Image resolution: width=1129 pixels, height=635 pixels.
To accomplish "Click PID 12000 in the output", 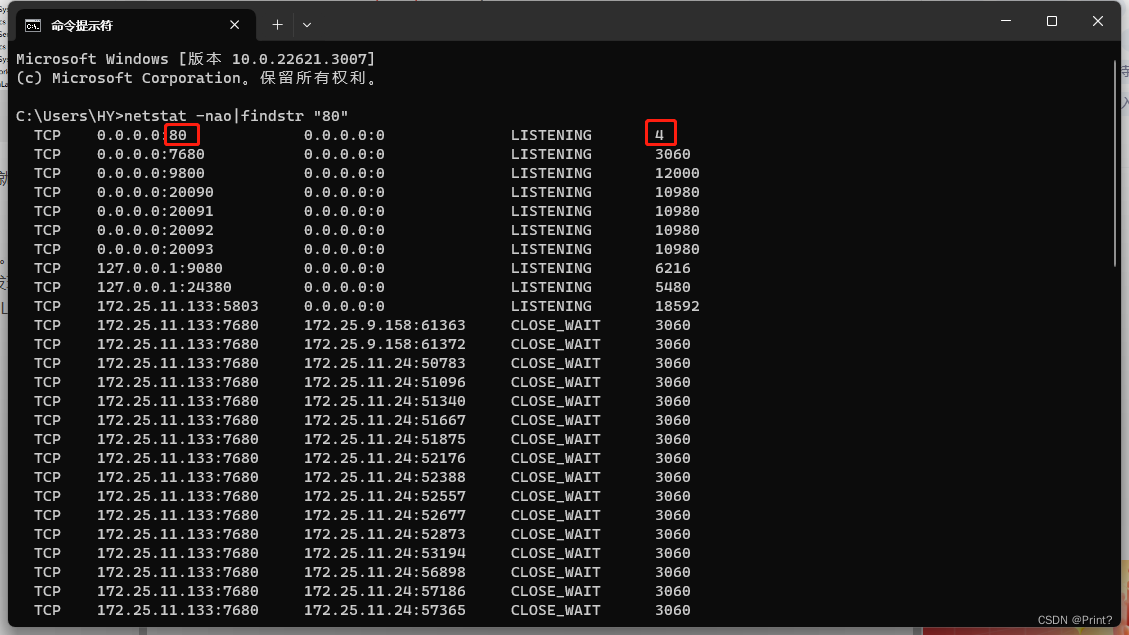I will point(677,173).
